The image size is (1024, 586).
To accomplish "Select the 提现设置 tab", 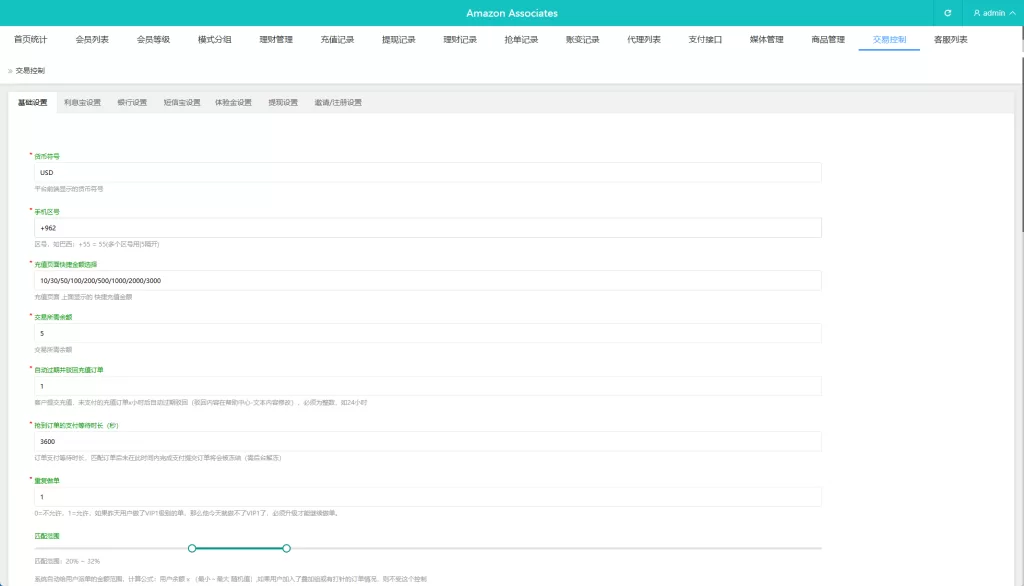I will [283, 102].
